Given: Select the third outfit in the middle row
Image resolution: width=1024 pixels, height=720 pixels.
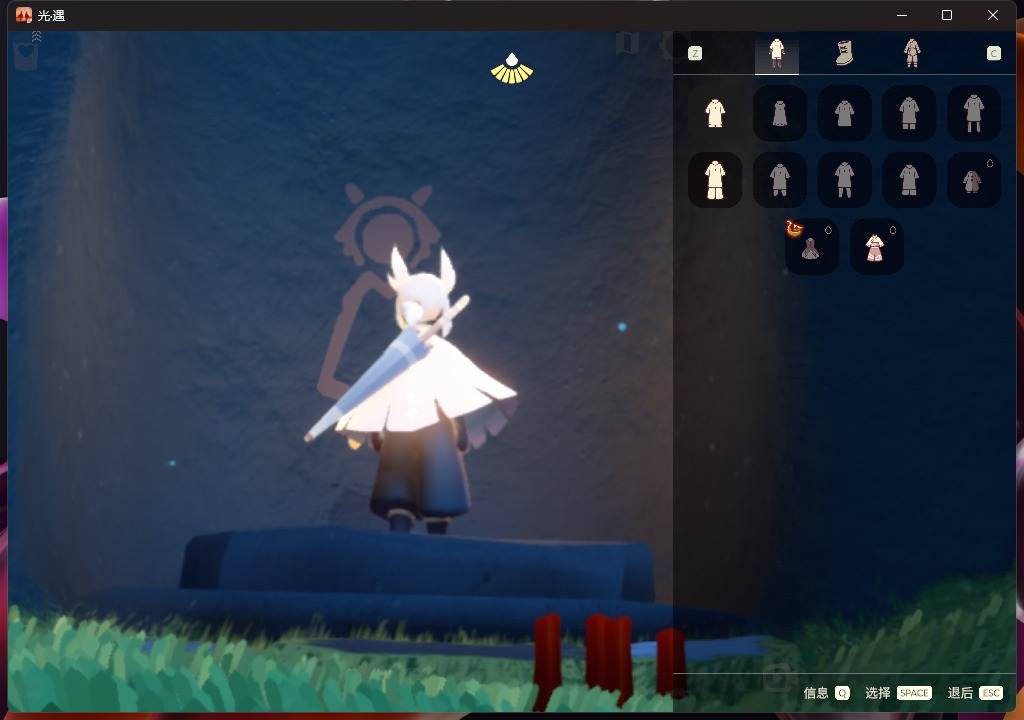Looking at the screenshot, I should [844, 180].
